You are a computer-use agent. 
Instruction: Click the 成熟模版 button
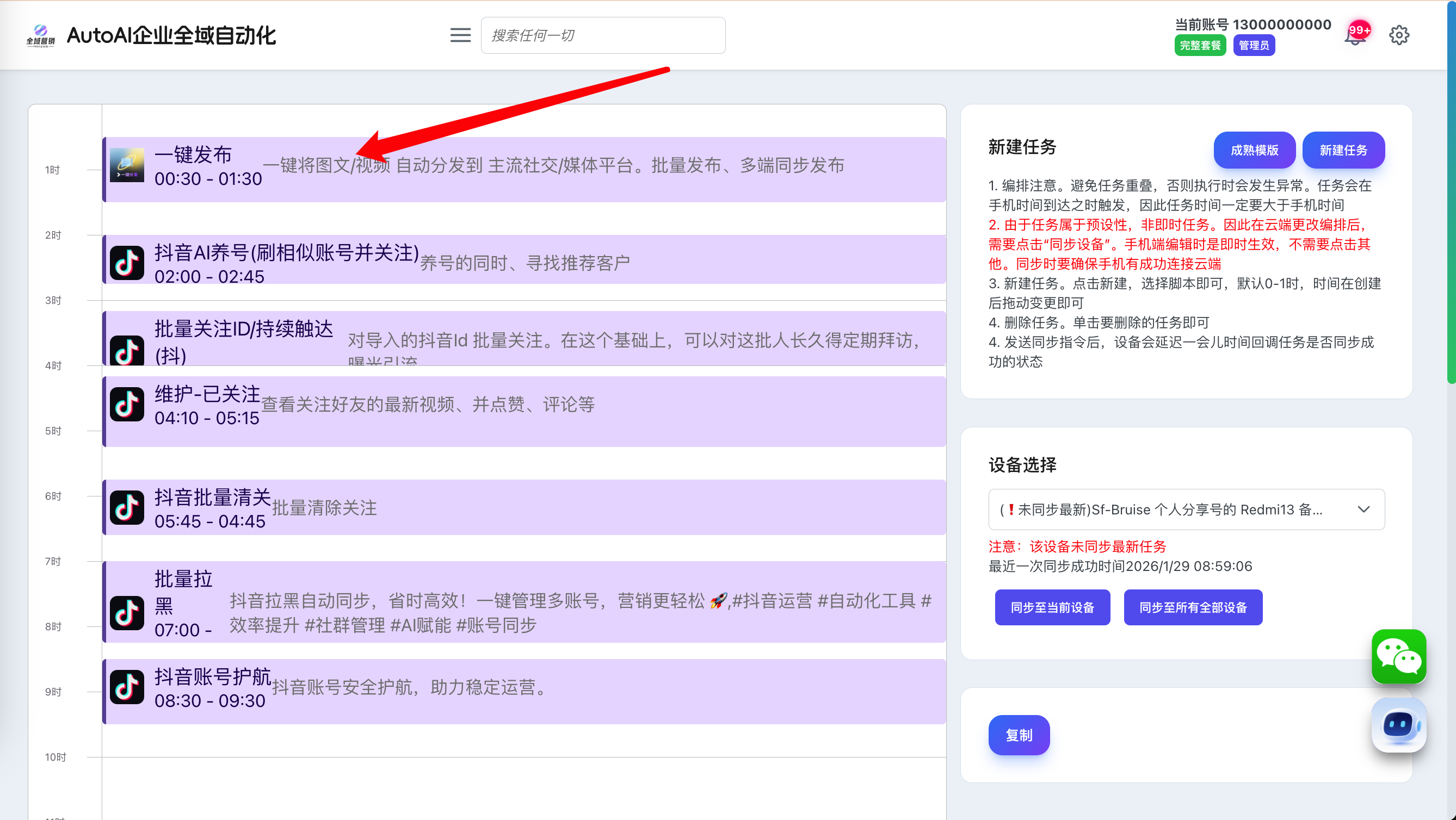point(1254,150)
